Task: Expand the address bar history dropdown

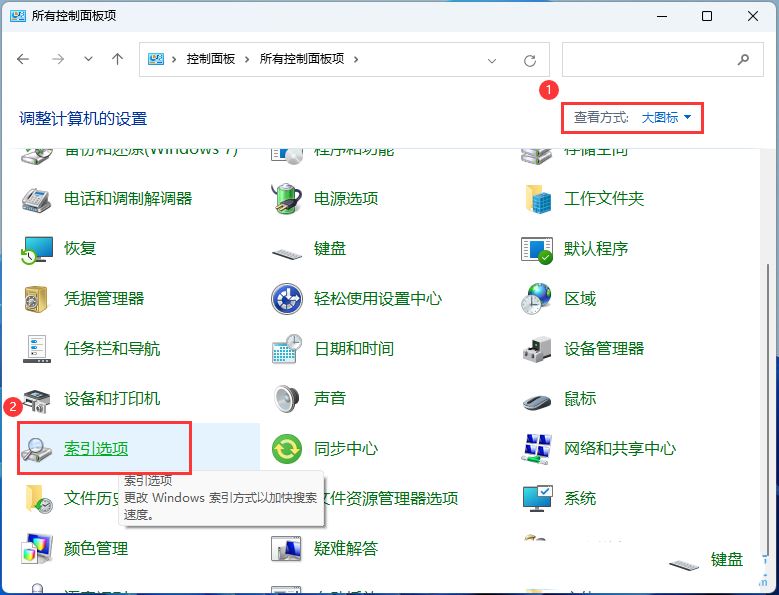Action: click(x=492, y=61)
